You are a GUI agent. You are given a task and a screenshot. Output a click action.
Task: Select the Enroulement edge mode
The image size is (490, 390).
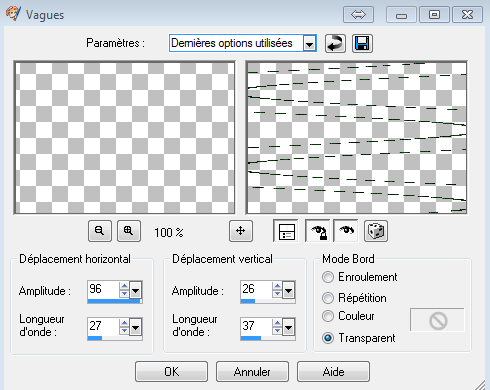tap(360, 277)
